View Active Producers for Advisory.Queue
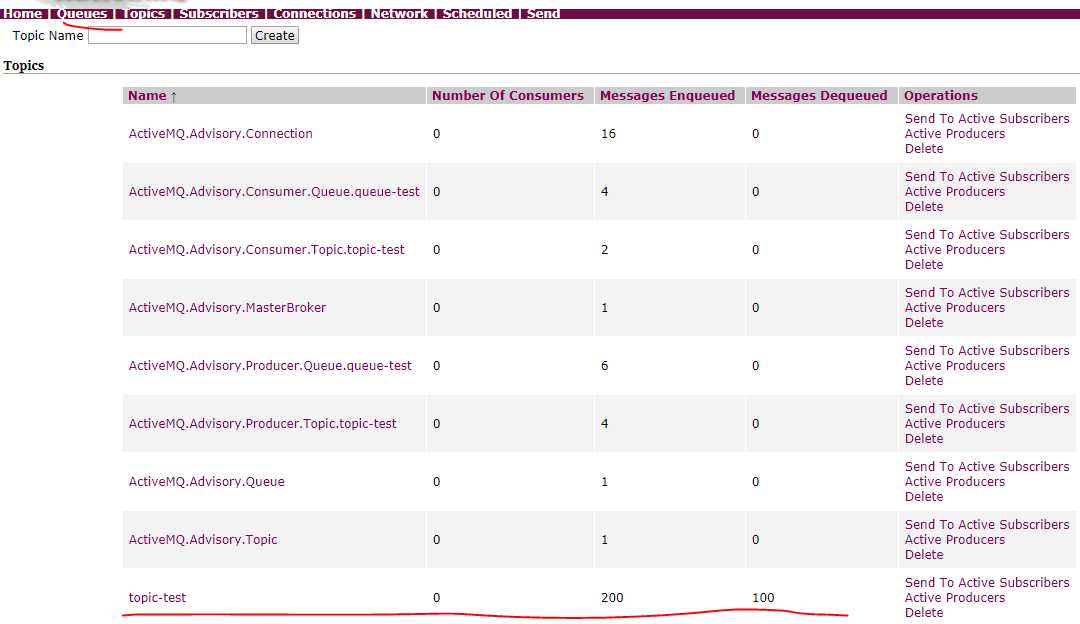The width and height of the screenshot is (1080, 624). click(955, 481)
